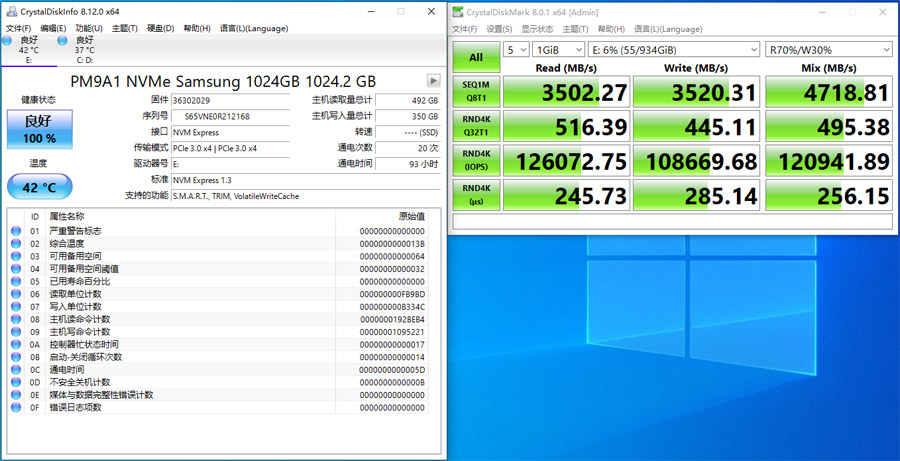Open CrystalDiskInfo 主题(T) menu
The image size is (900, 461).
point(125,28)
